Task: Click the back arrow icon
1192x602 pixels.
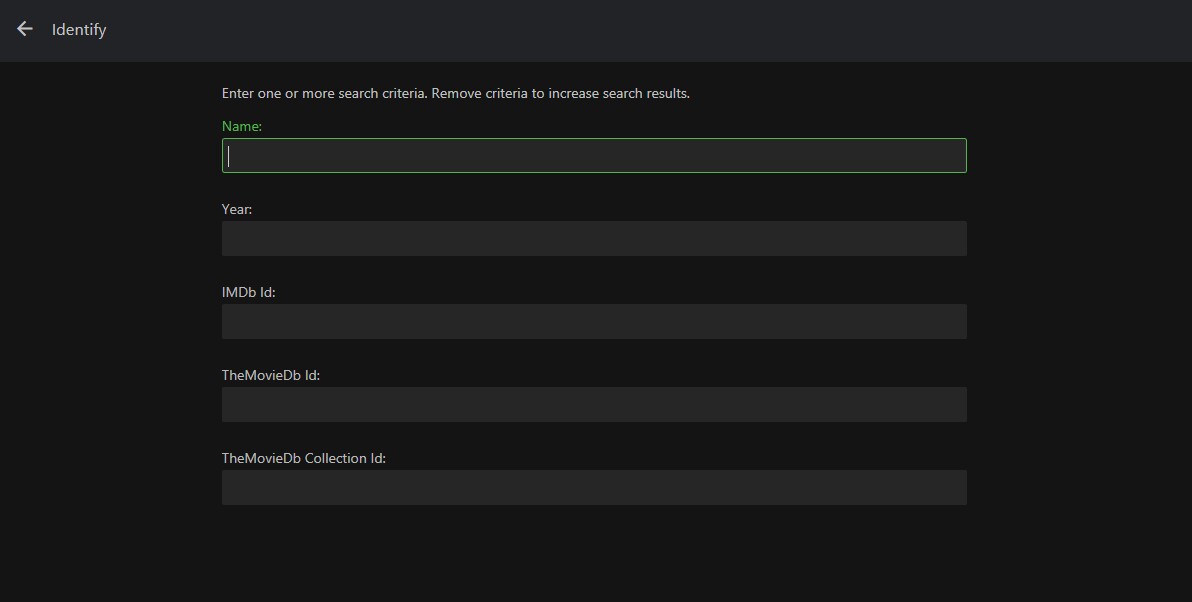Action: point(25,29)
